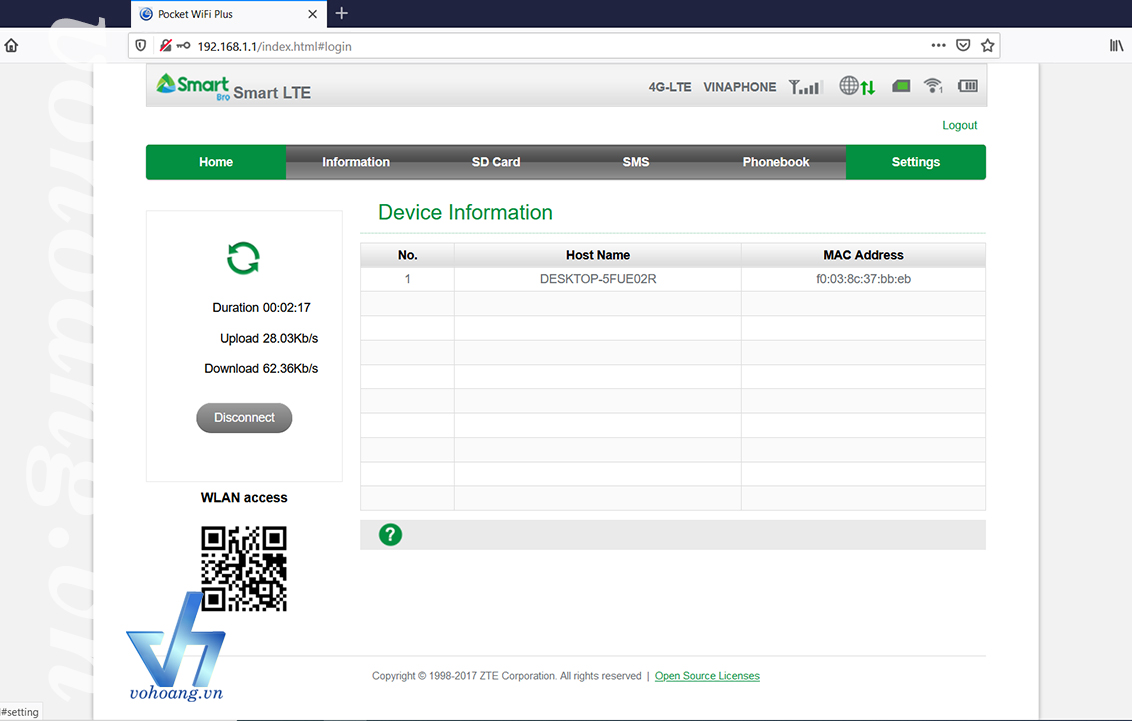Close the Pocket WiFi Plus tab

click(312, 14)
